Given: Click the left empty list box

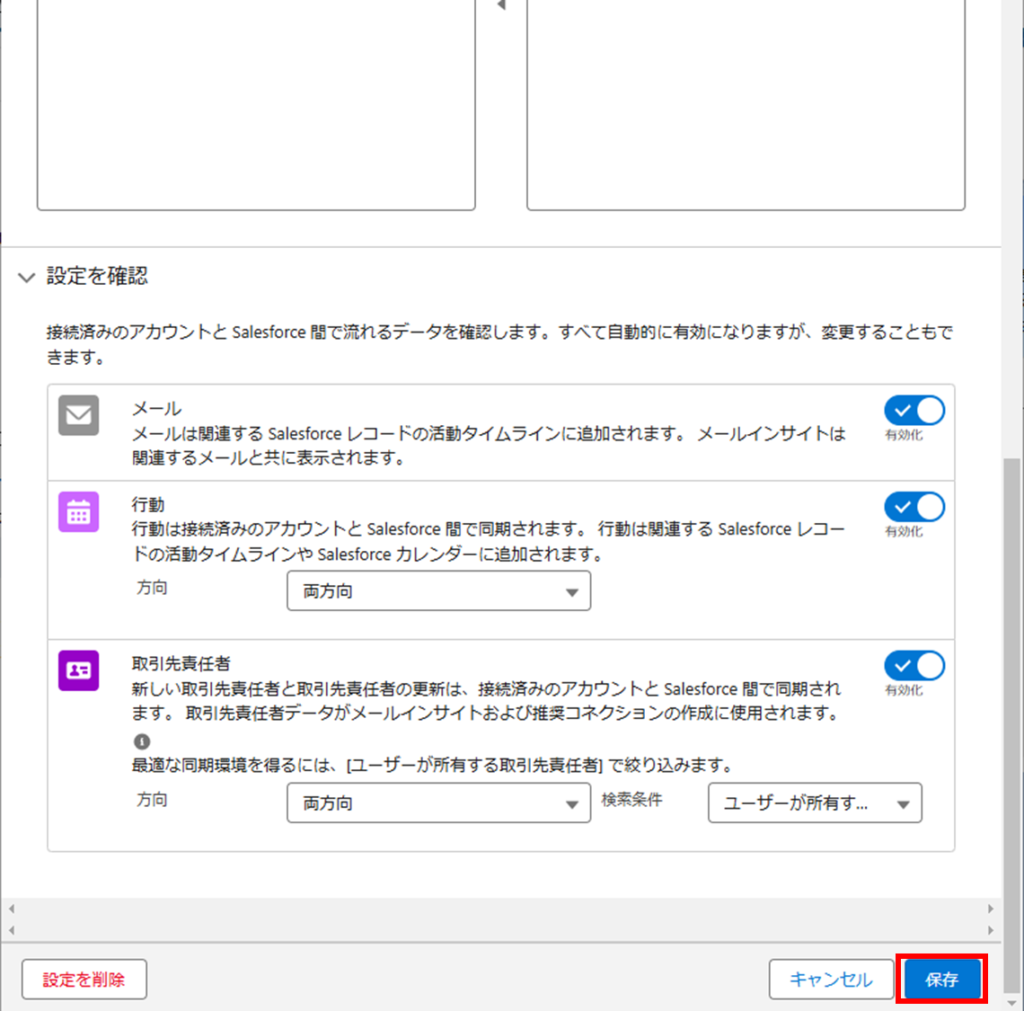Looking at the screenshot, I should pos(256,104).
